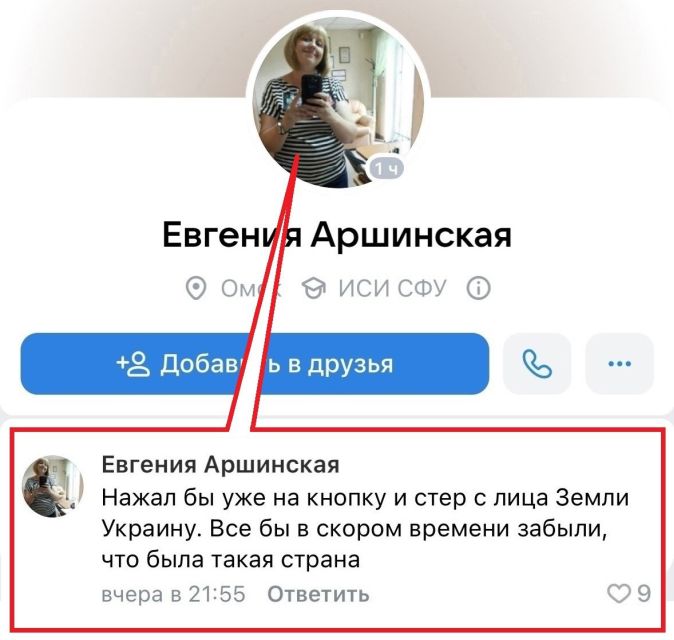Tap the graduation cap education icon
The height and width of the screenshot is (640, 674).
click(x=314, y=288)
